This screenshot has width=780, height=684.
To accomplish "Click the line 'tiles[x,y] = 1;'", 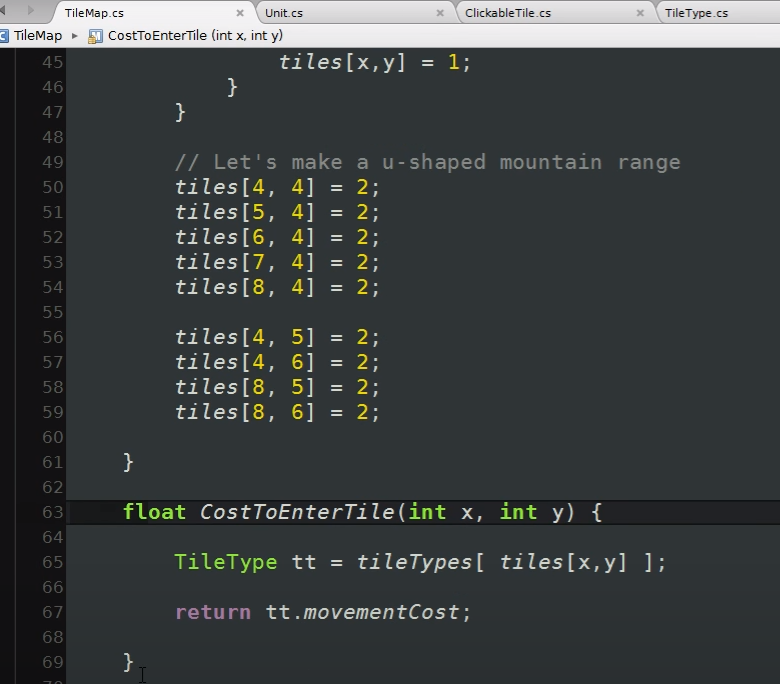I will [x=374, y=63].
